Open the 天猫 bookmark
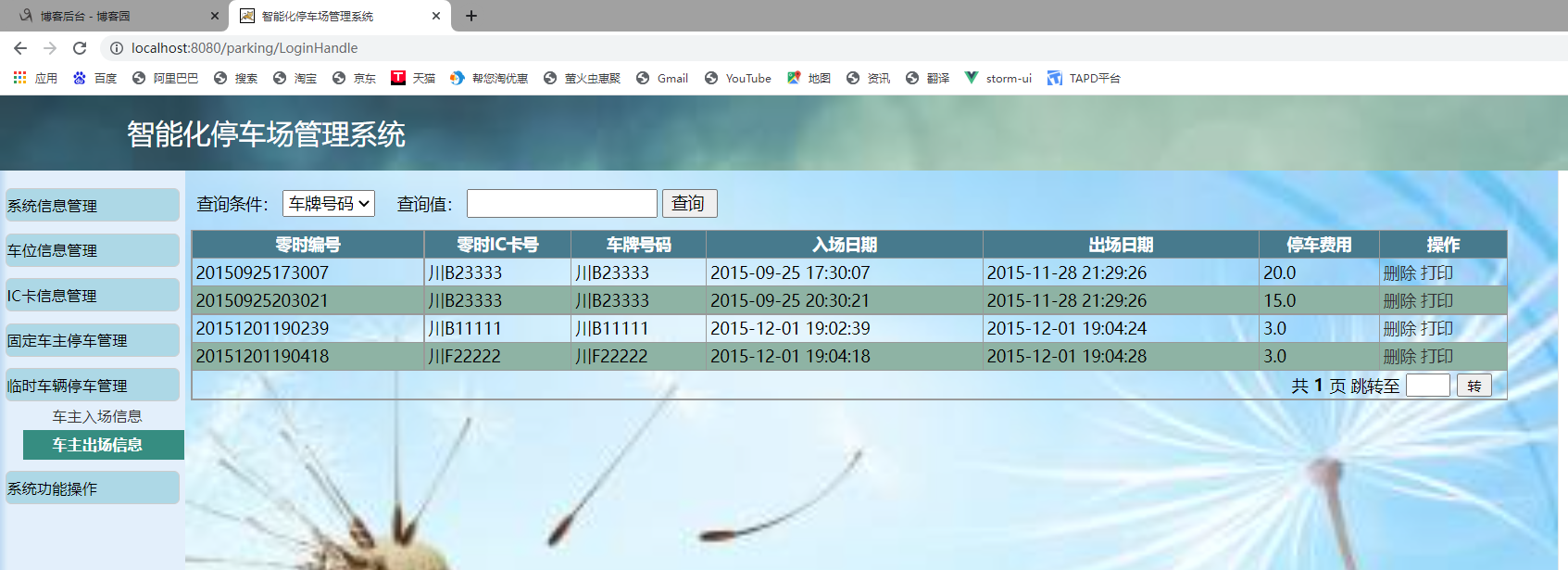The image size is (1568, 570). pos(413,78)
